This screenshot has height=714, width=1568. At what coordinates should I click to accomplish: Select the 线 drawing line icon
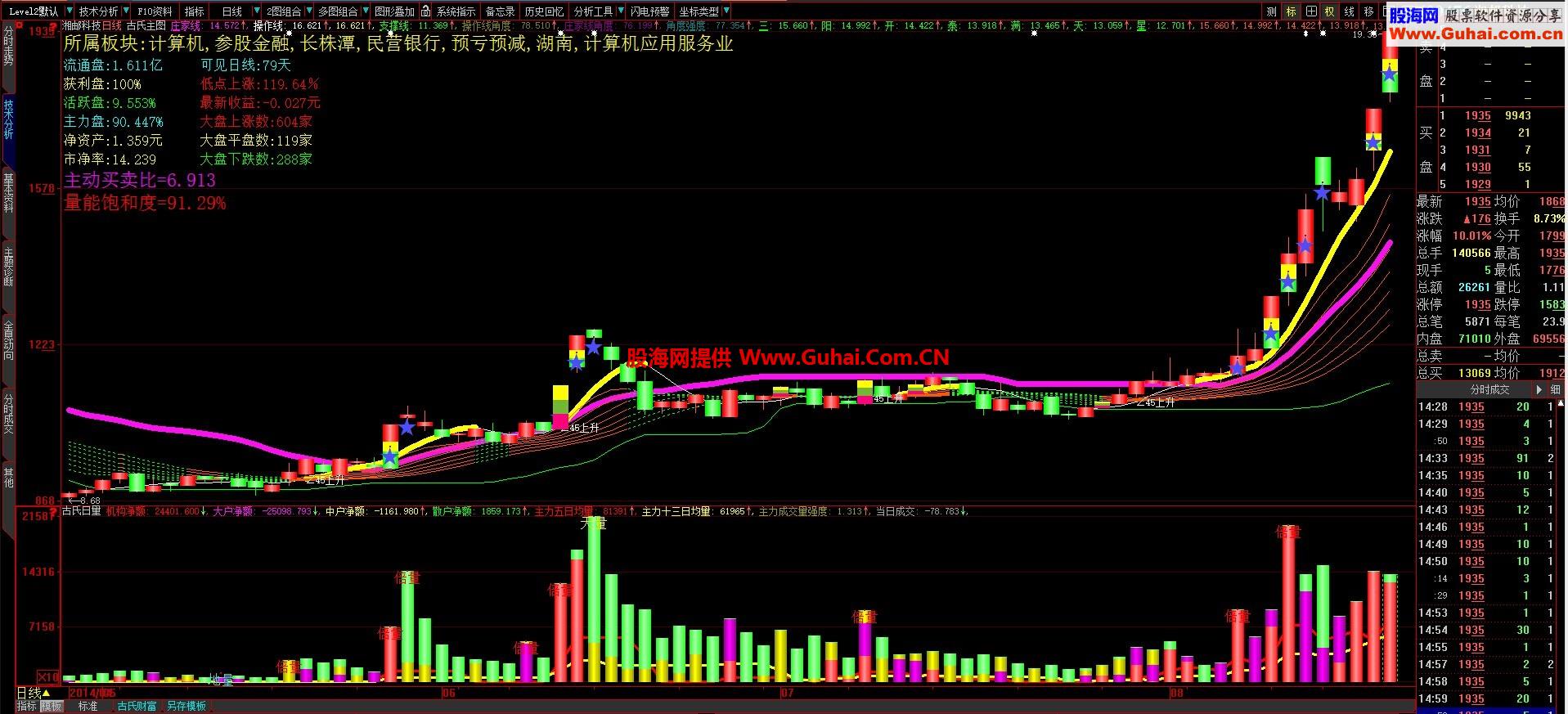pyautogui.click(x=1350, y=11)
